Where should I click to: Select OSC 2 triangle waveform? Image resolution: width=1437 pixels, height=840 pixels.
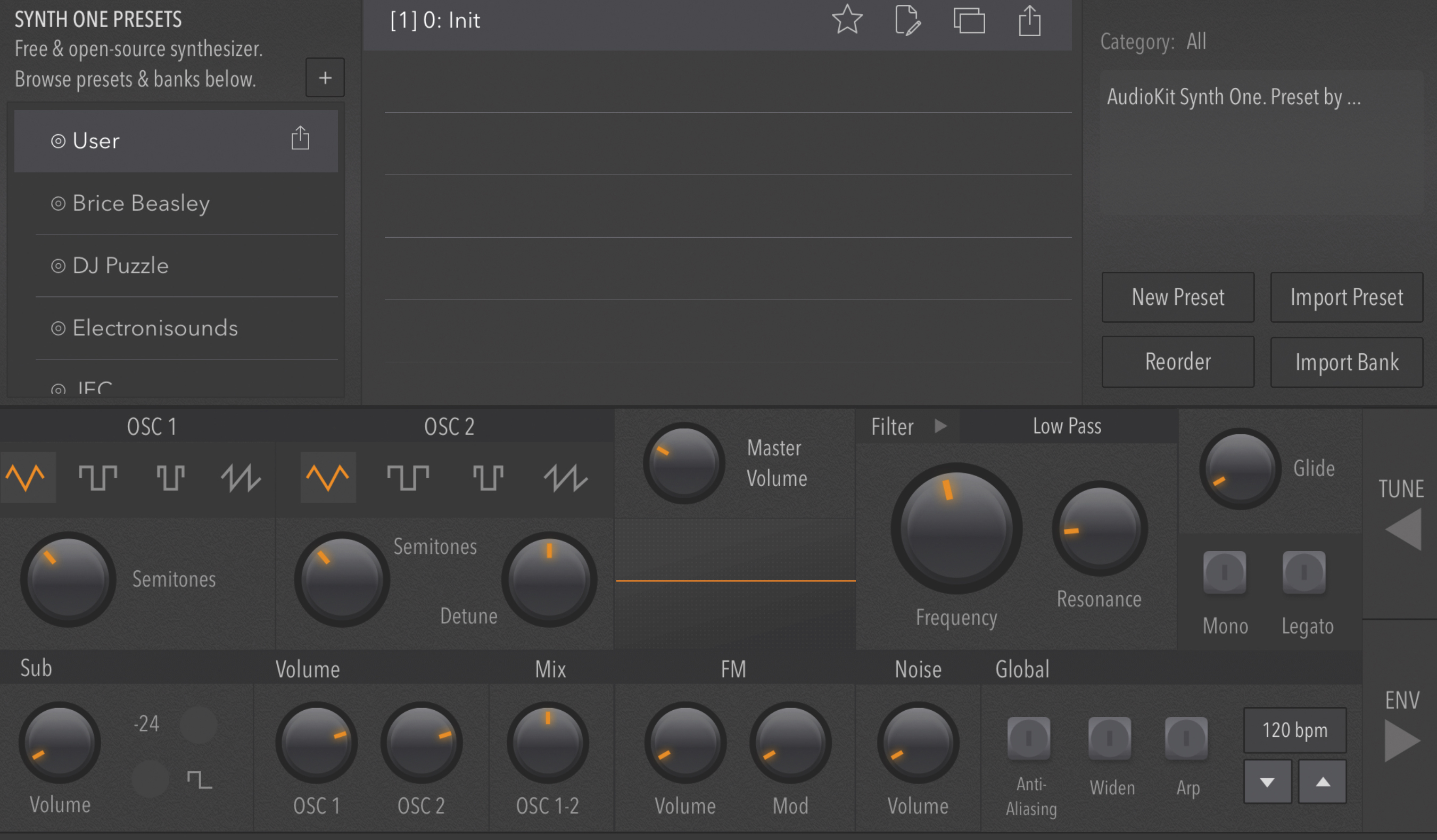[328, 478]
